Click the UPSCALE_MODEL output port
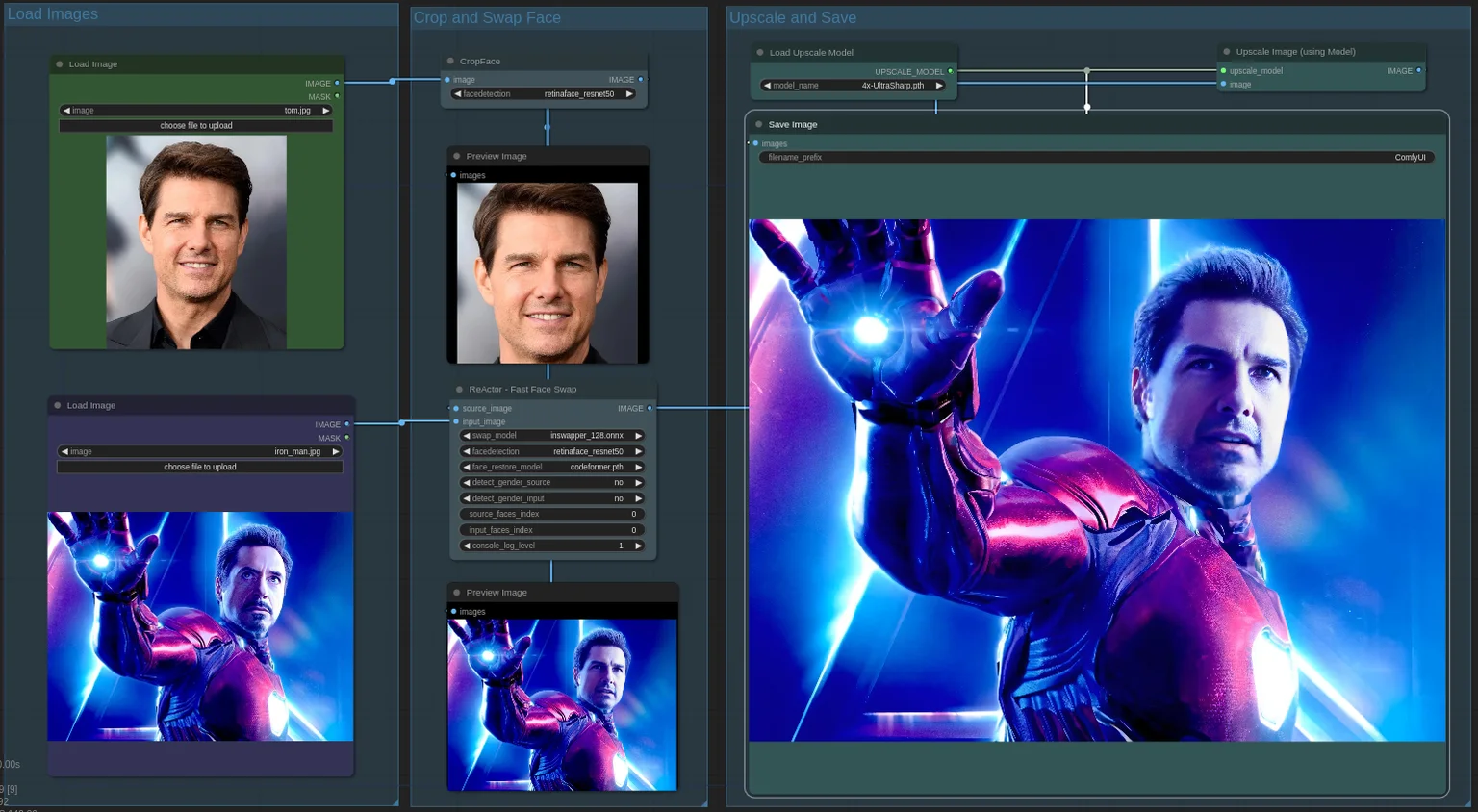The image size is (1478, 812). [951, 71]
